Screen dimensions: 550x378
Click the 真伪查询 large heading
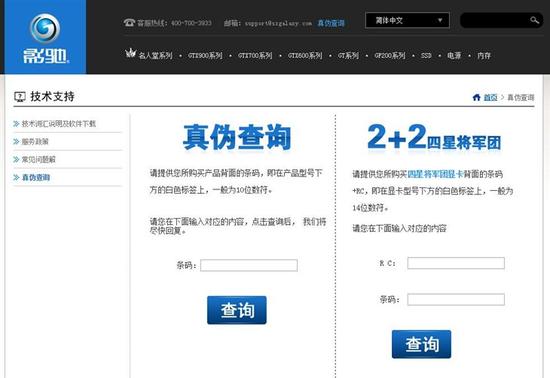(237, 137)
